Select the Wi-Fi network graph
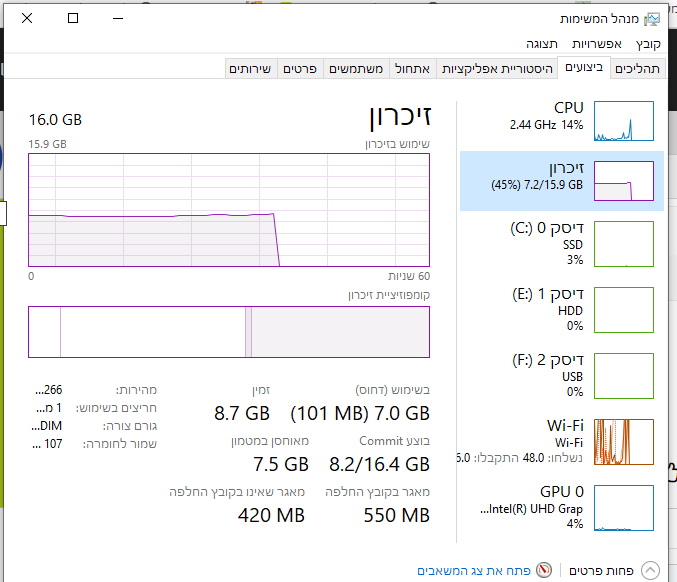The width and height of the screenshot is (677, 582). click(x=623, y=441)
